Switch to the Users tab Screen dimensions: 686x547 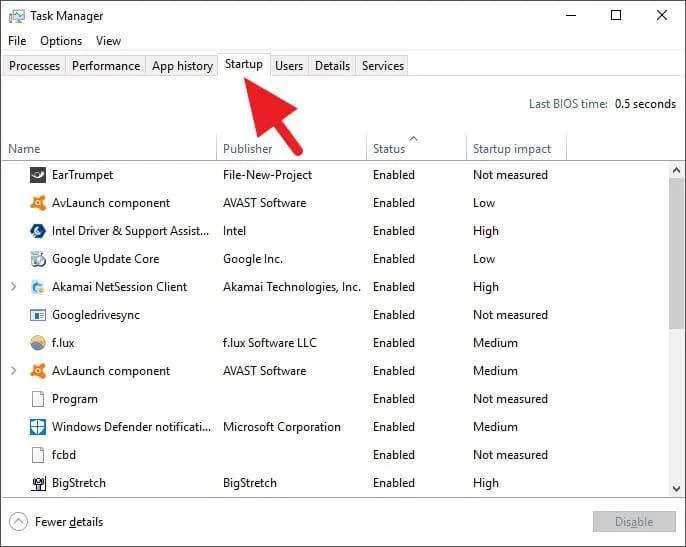coord(289,66)
